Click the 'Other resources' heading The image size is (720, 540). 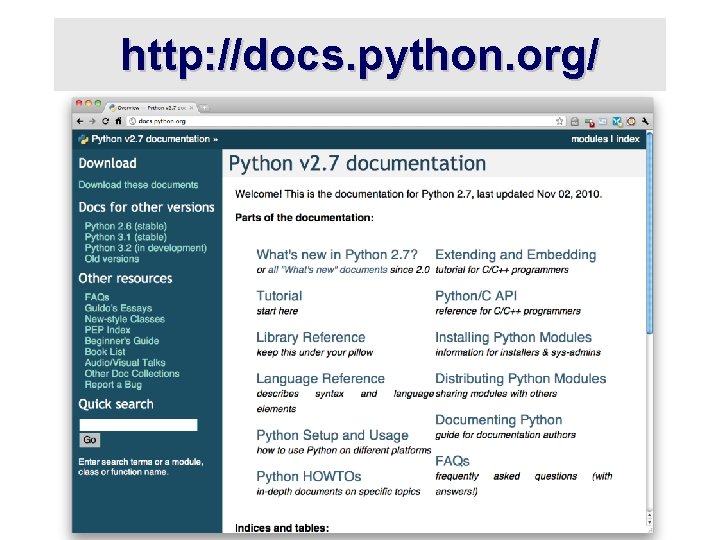pos(125,278)
